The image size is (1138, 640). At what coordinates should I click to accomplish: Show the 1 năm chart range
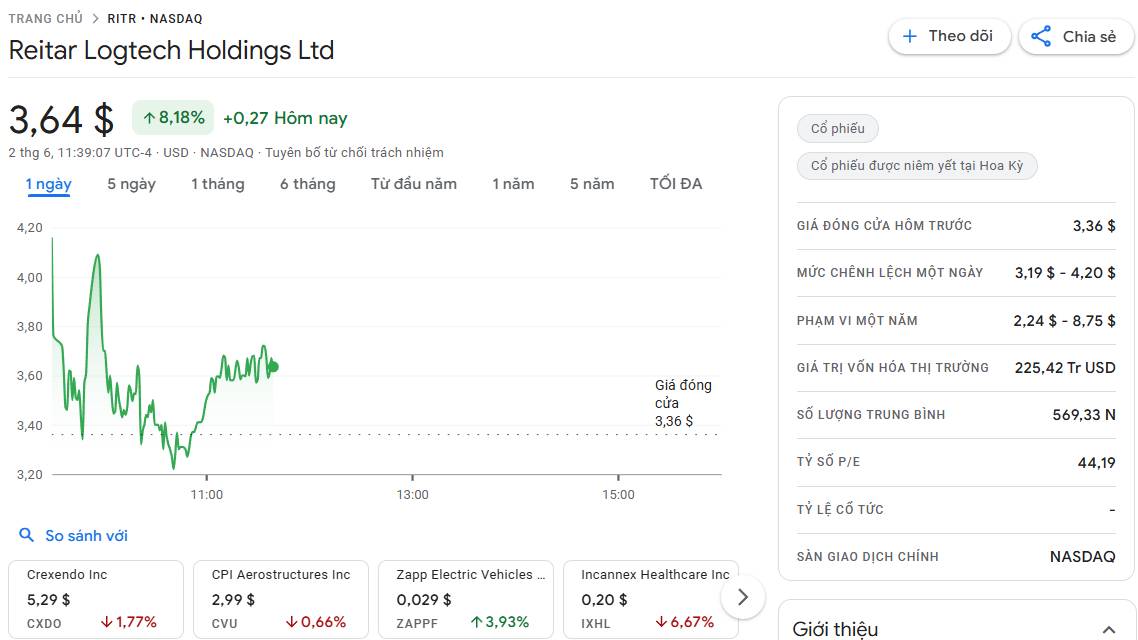(513, 184)
